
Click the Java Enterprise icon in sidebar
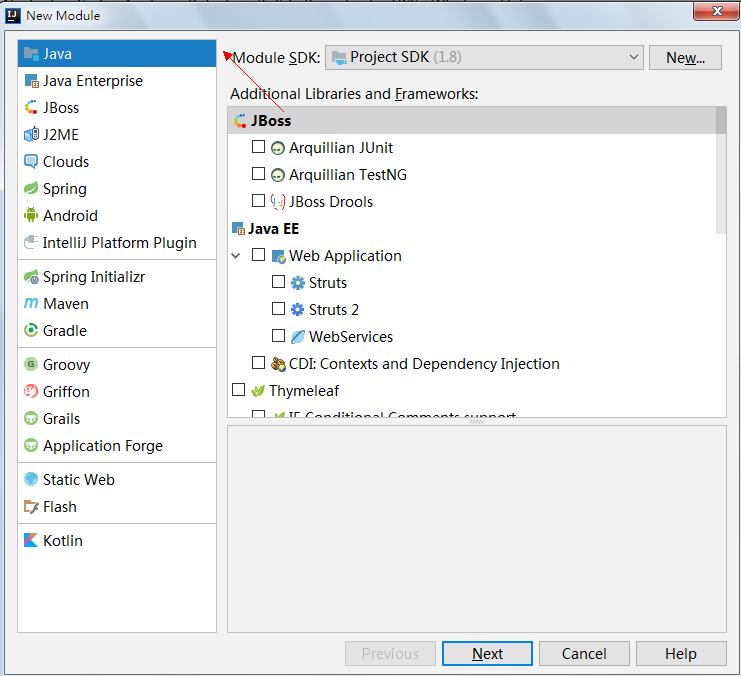click(31, 81)
